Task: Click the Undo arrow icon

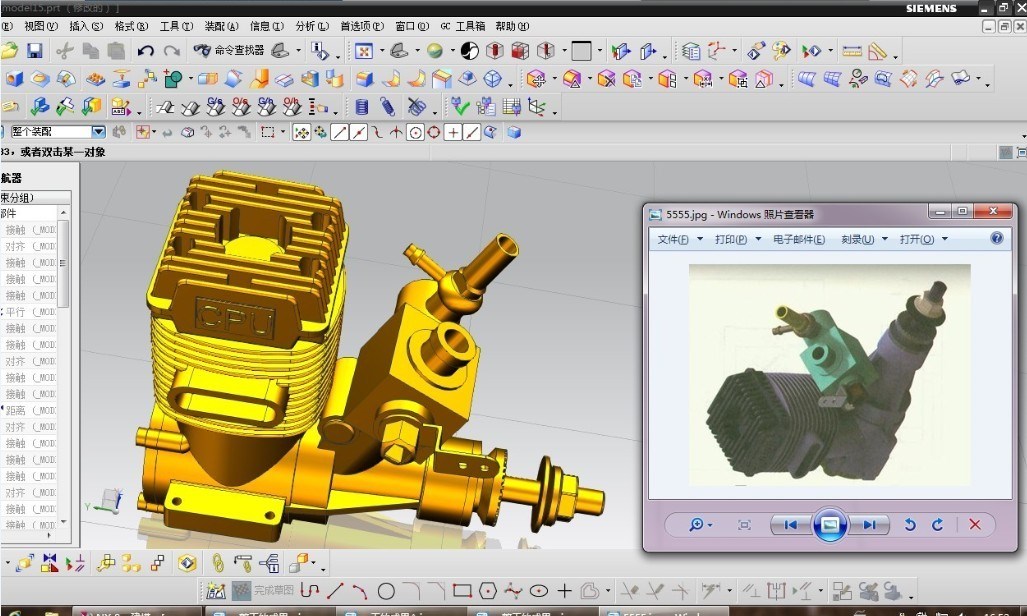Action: pyautogui.click(x=145, y=50)
